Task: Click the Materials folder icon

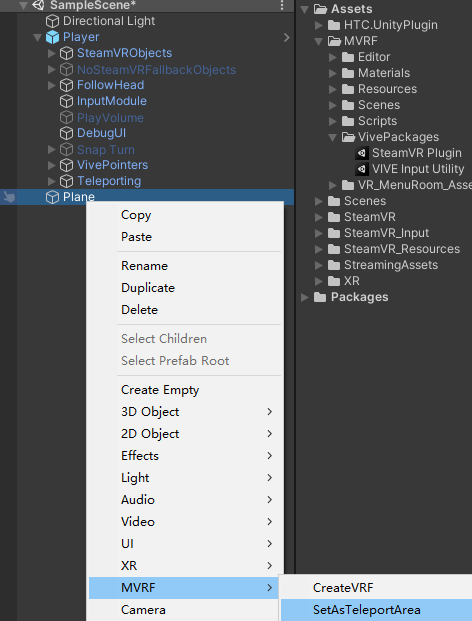Action: click(348, 73)
